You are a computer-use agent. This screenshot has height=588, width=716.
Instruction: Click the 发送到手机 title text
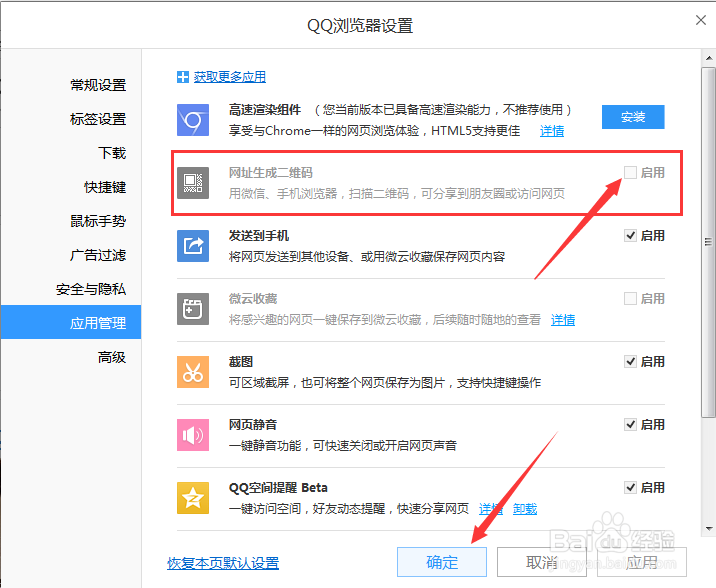[259, 236]
